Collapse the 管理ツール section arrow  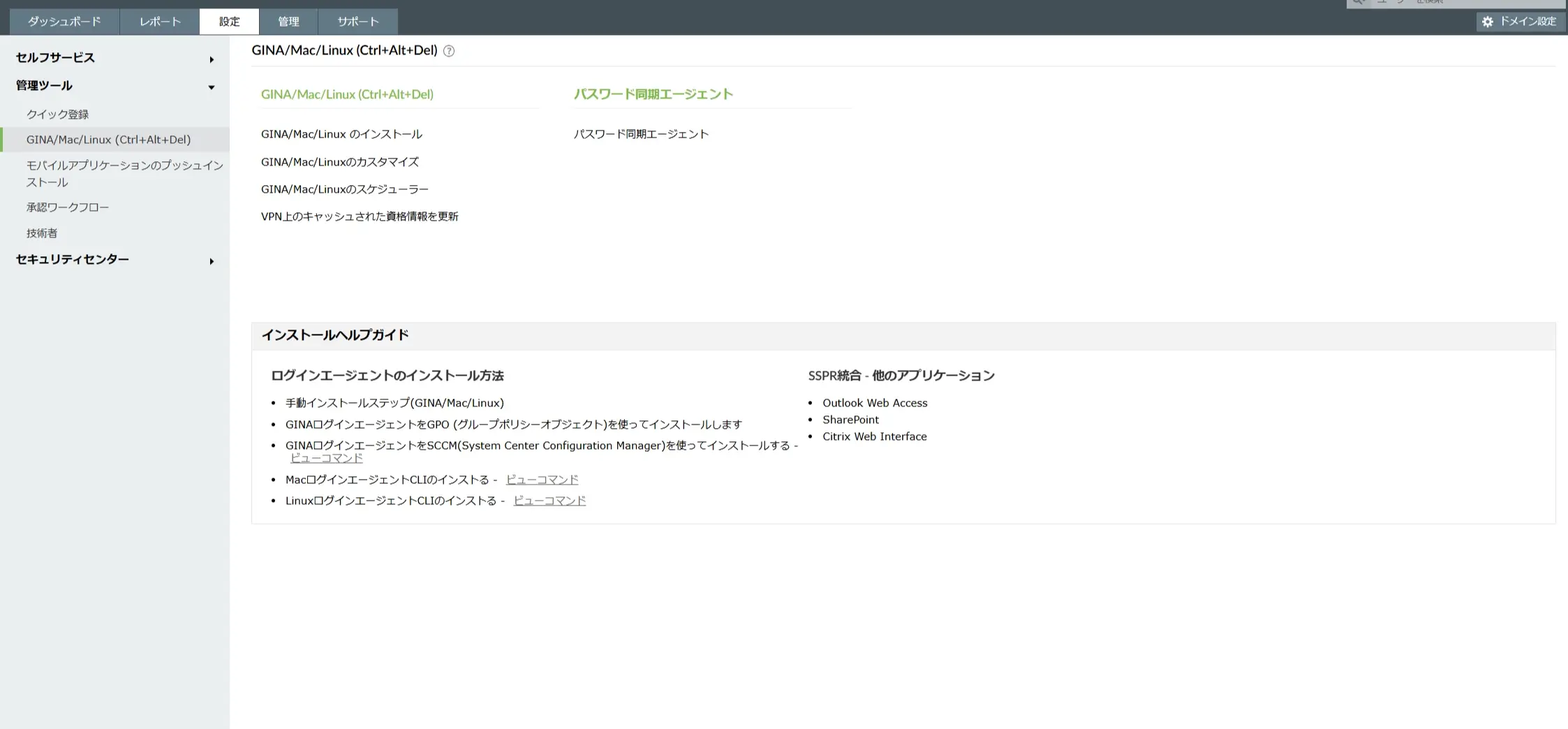(212, 87)
